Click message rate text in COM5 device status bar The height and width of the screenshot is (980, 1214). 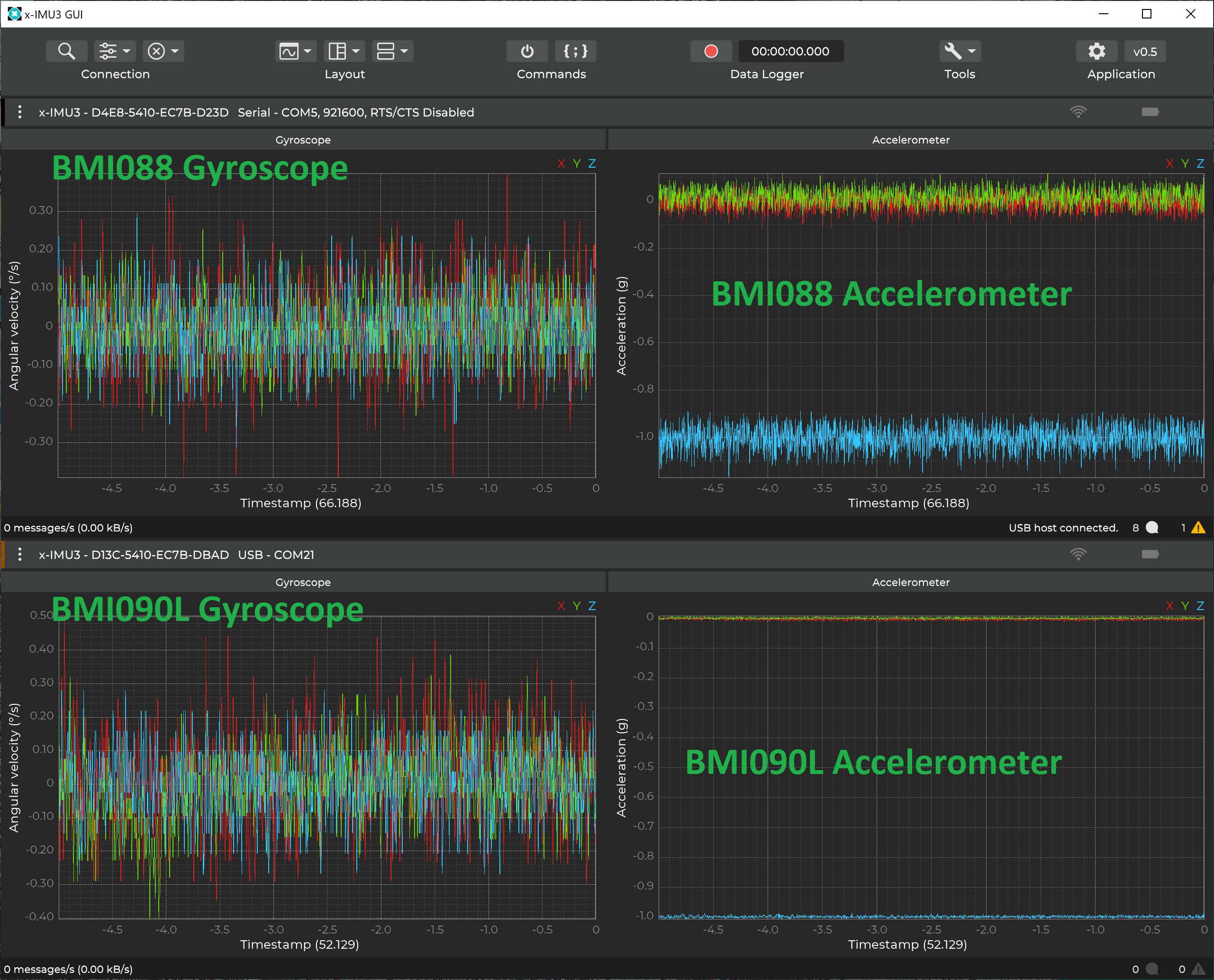click(x=68, y=528)
